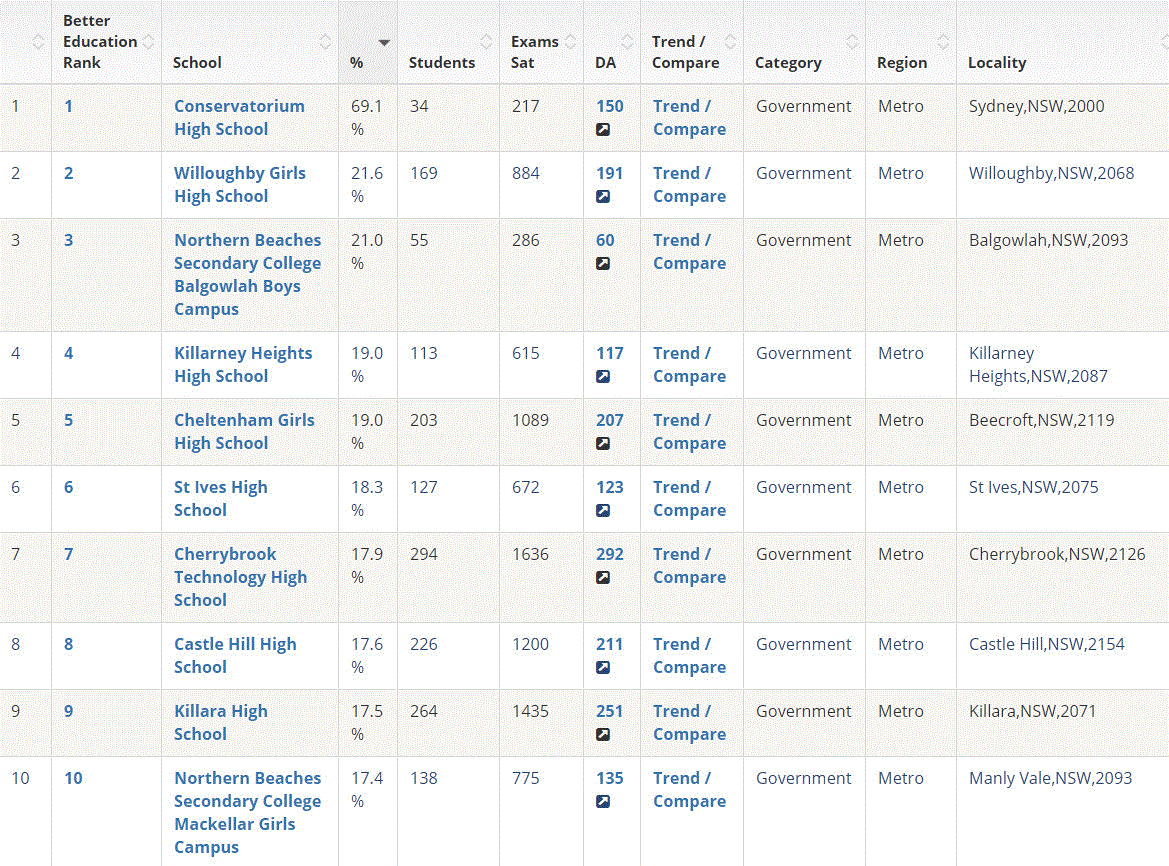This screenshot has height=866, width=1169.
Task: Open Cherrybrook Technology High School page
Action: (240, 577)
